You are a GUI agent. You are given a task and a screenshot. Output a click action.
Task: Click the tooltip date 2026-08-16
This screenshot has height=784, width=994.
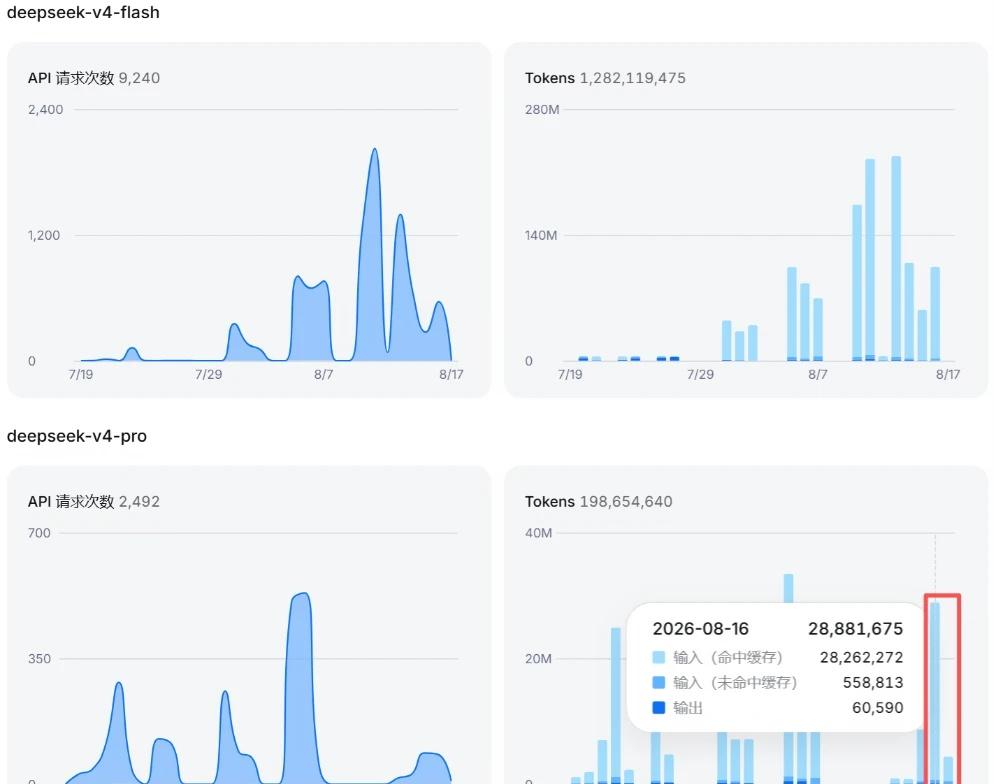tap(700, 629)
